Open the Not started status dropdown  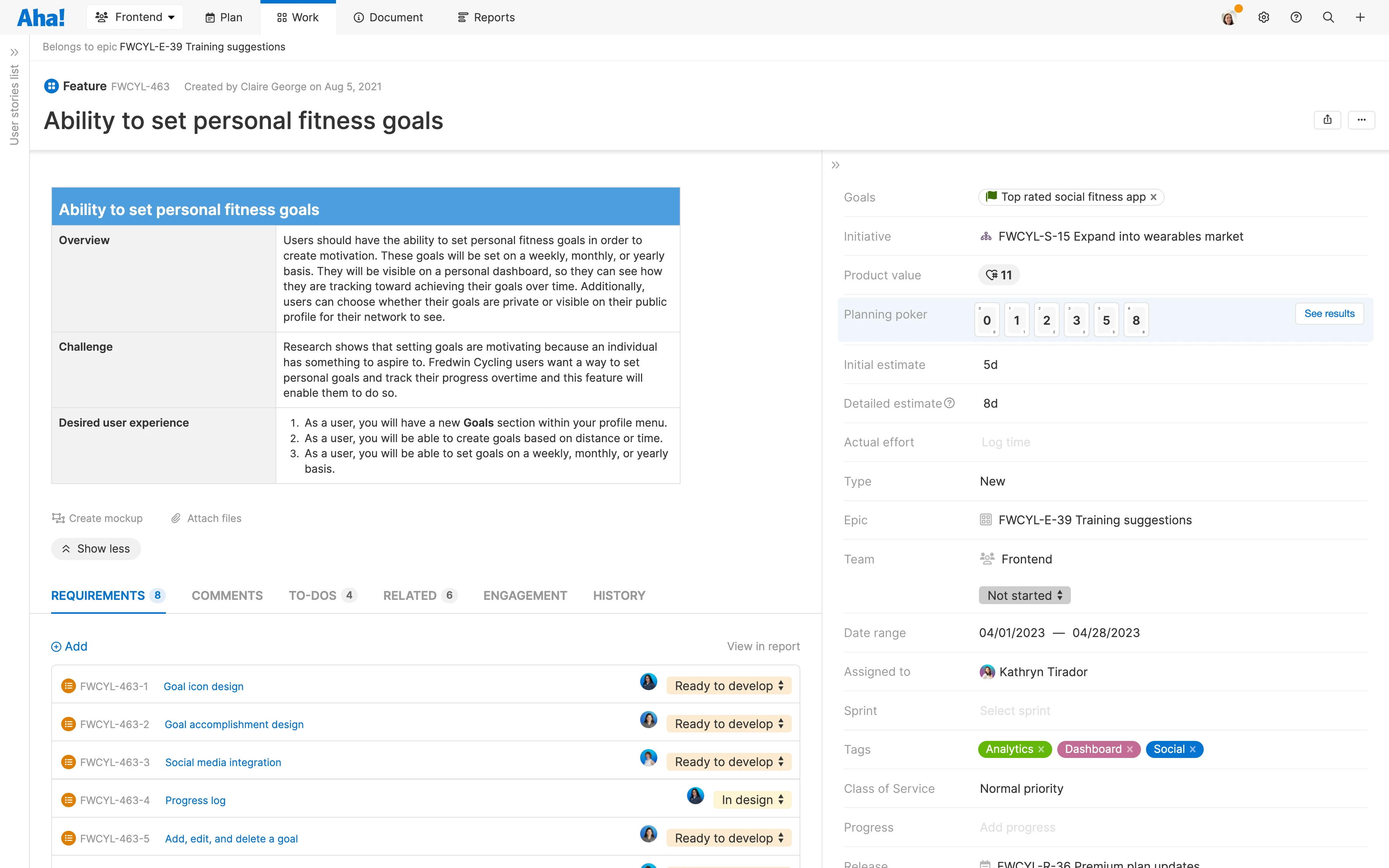[1025, 595]
